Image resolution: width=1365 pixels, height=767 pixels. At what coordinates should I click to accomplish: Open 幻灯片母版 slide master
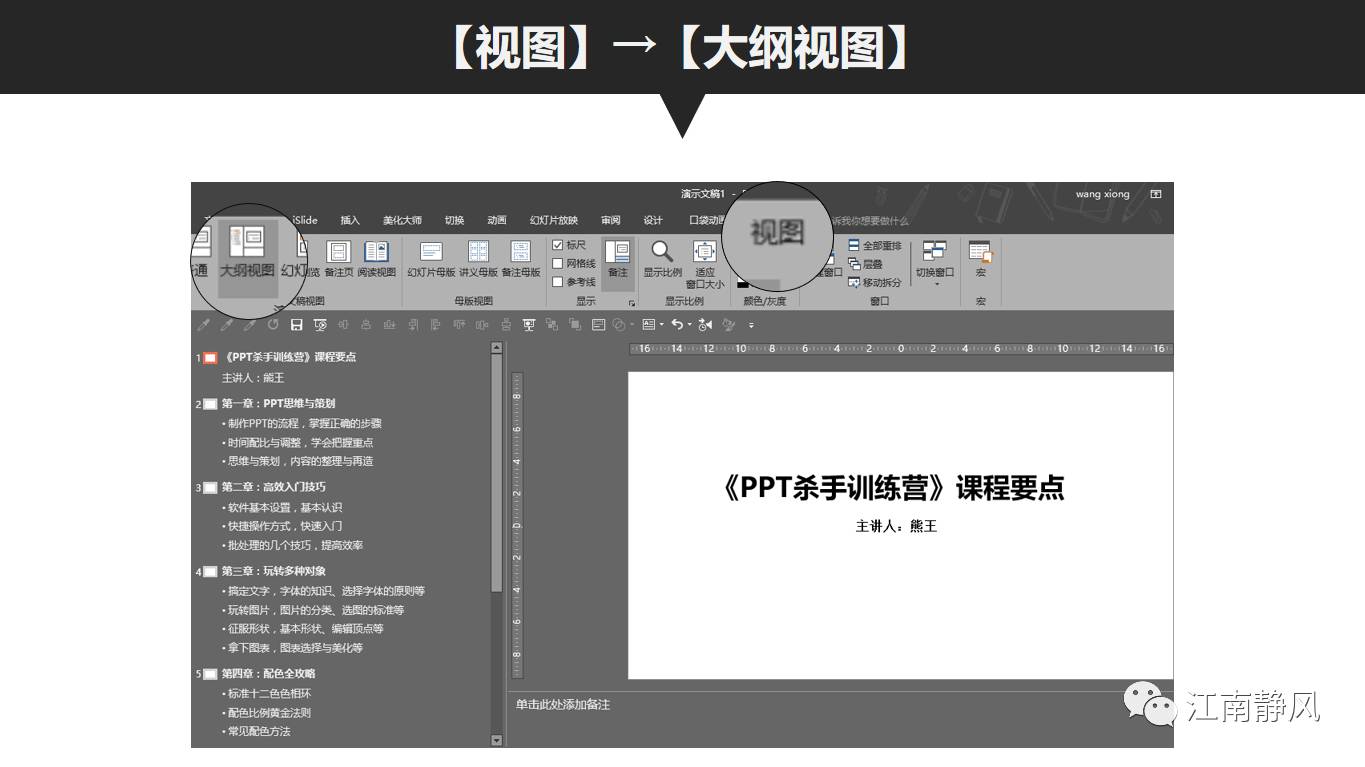click(431, 259)
